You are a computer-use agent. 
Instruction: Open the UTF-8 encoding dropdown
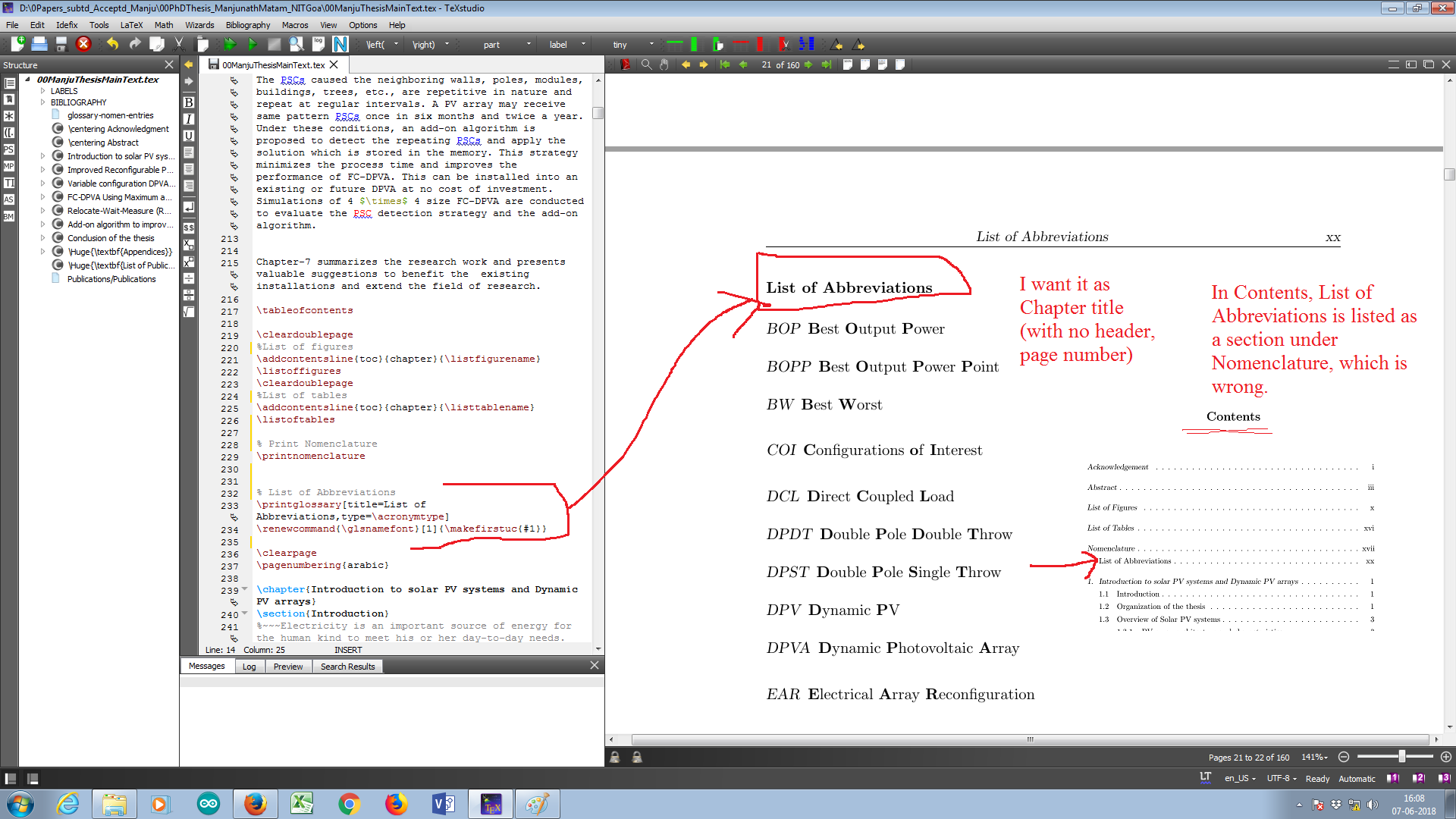tap(1282, 778)
